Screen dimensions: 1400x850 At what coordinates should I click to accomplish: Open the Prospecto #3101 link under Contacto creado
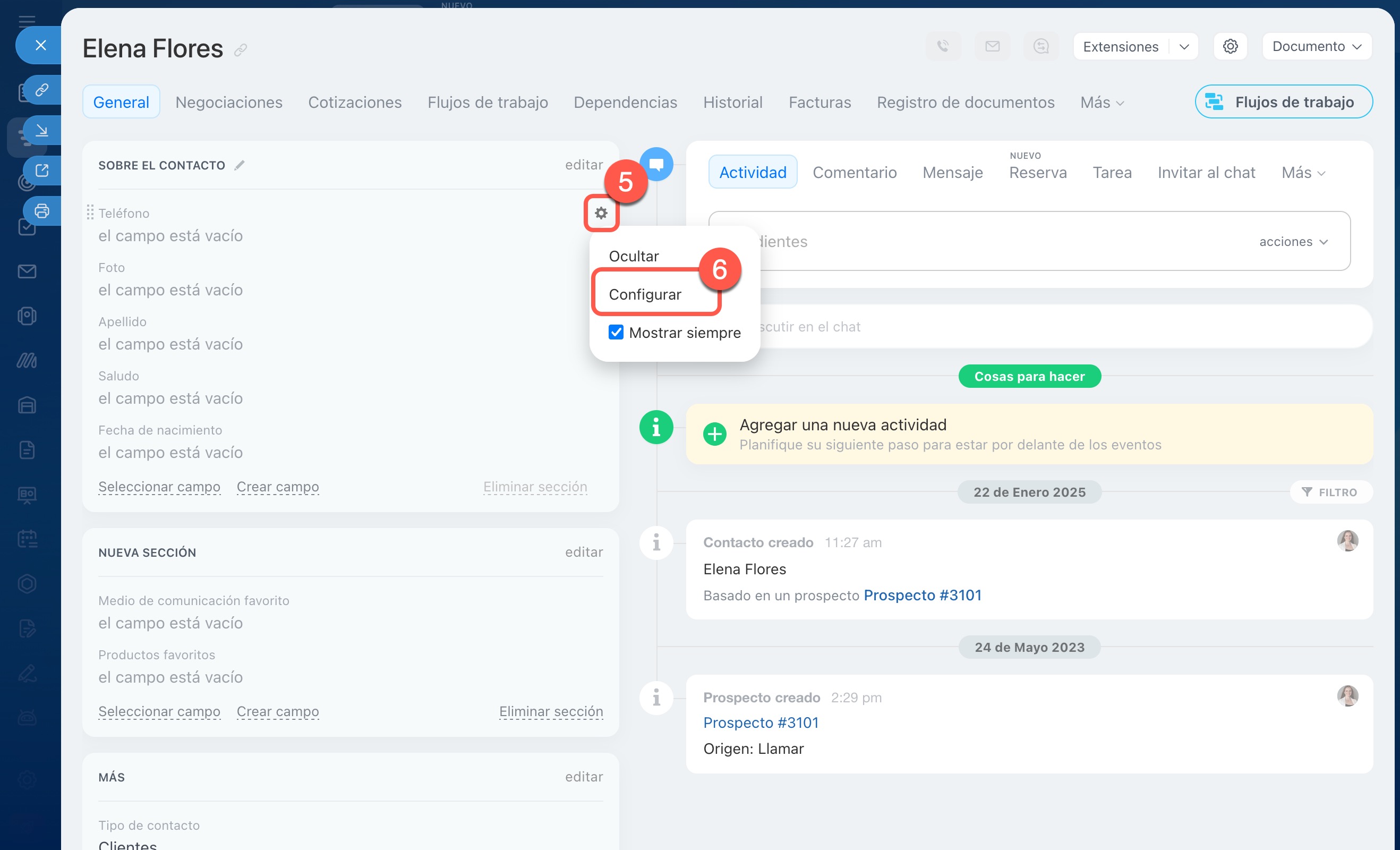tap(922, 595)
